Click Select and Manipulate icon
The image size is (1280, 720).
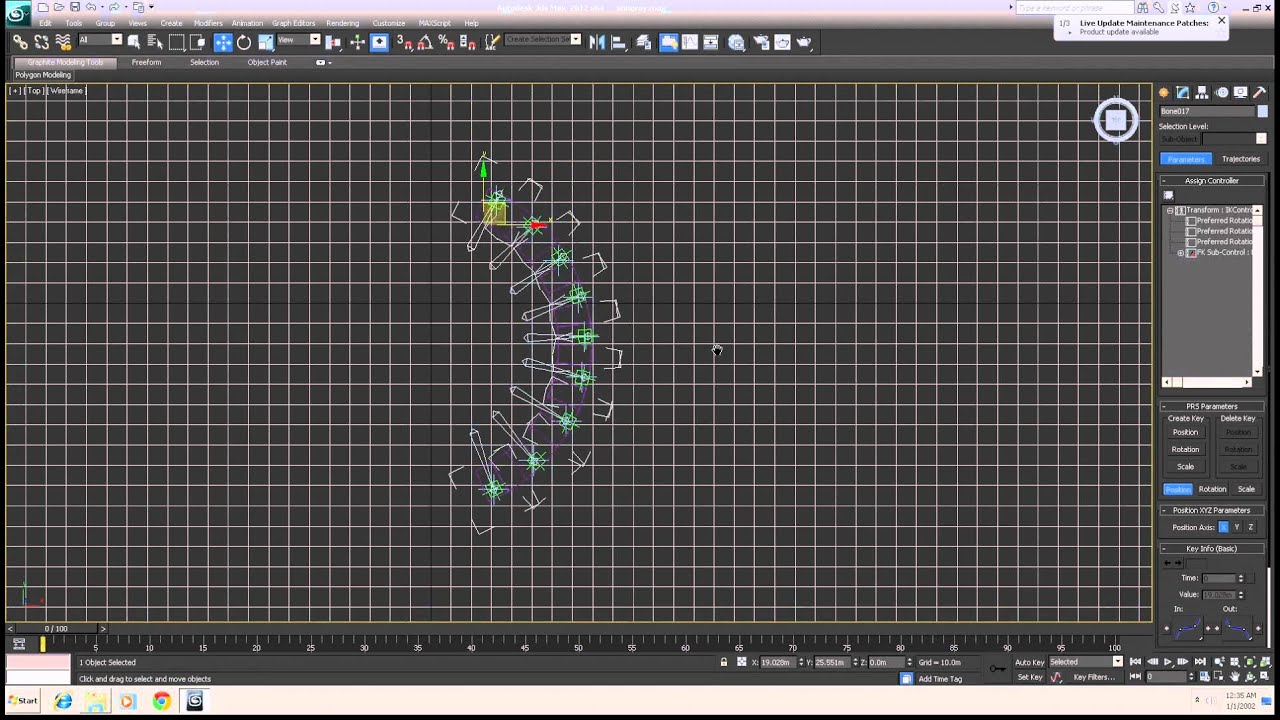click(357, 42)
